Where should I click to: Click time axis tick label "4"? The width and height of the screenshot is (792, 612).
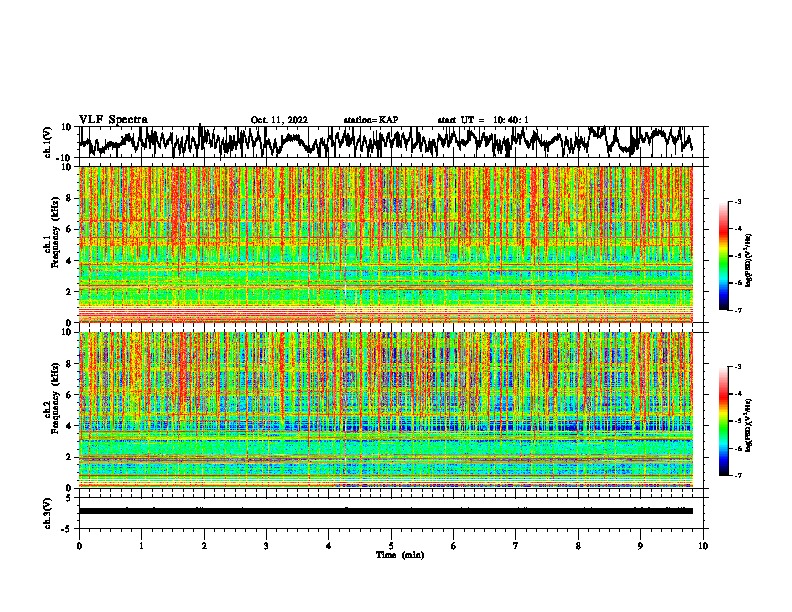[x=329, y=546]
